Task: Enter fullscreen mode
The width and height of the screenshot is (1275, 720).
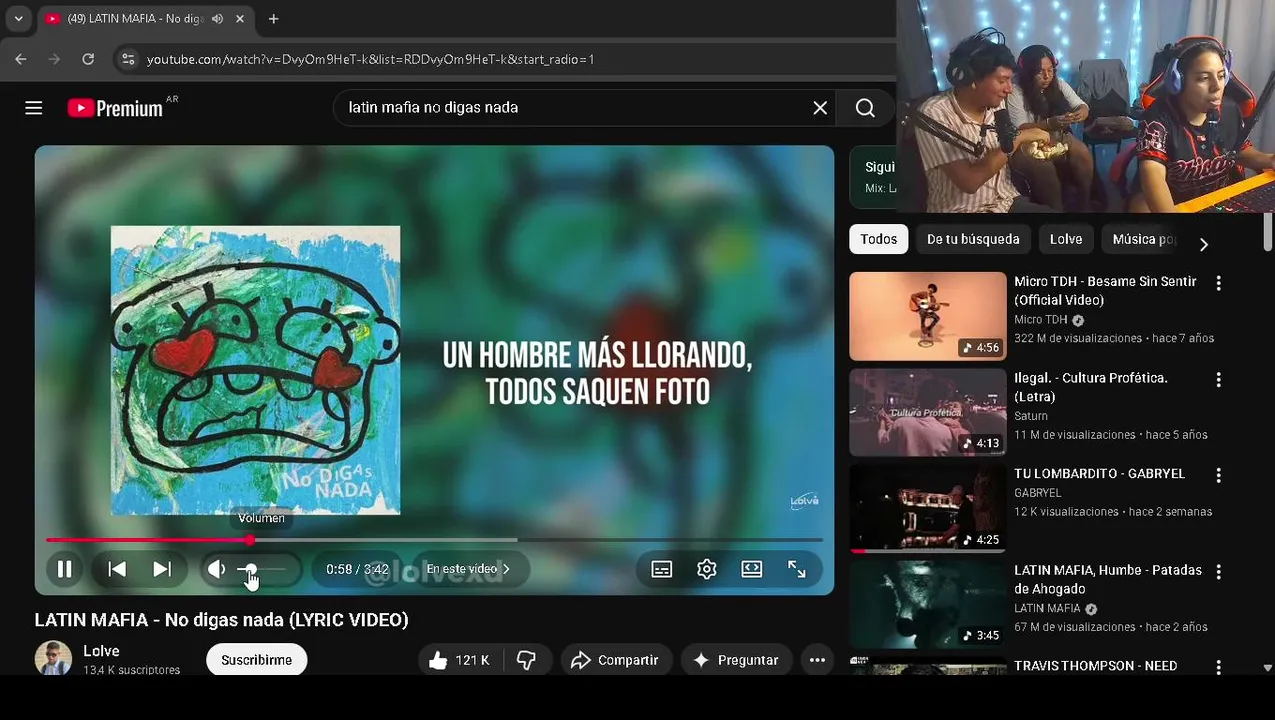Action: click(797, 569)
